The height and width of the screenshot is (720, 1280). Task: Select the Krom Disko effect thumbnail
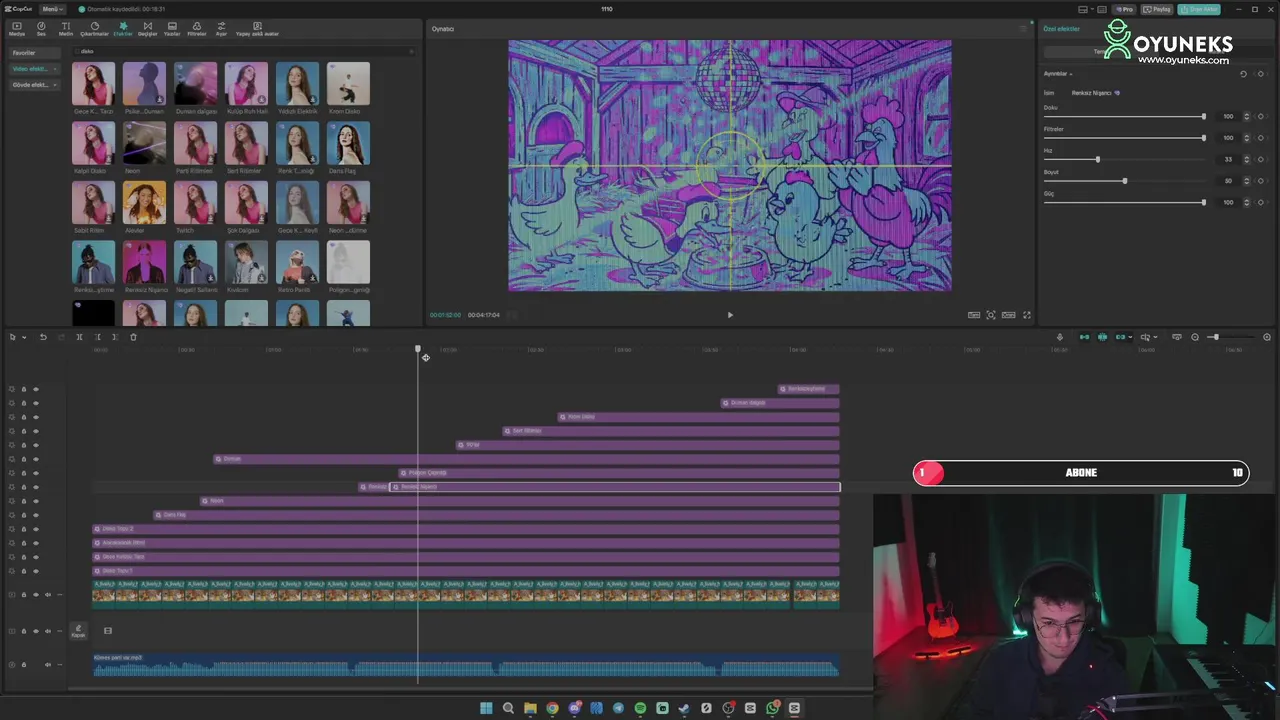tap(348, 84)
